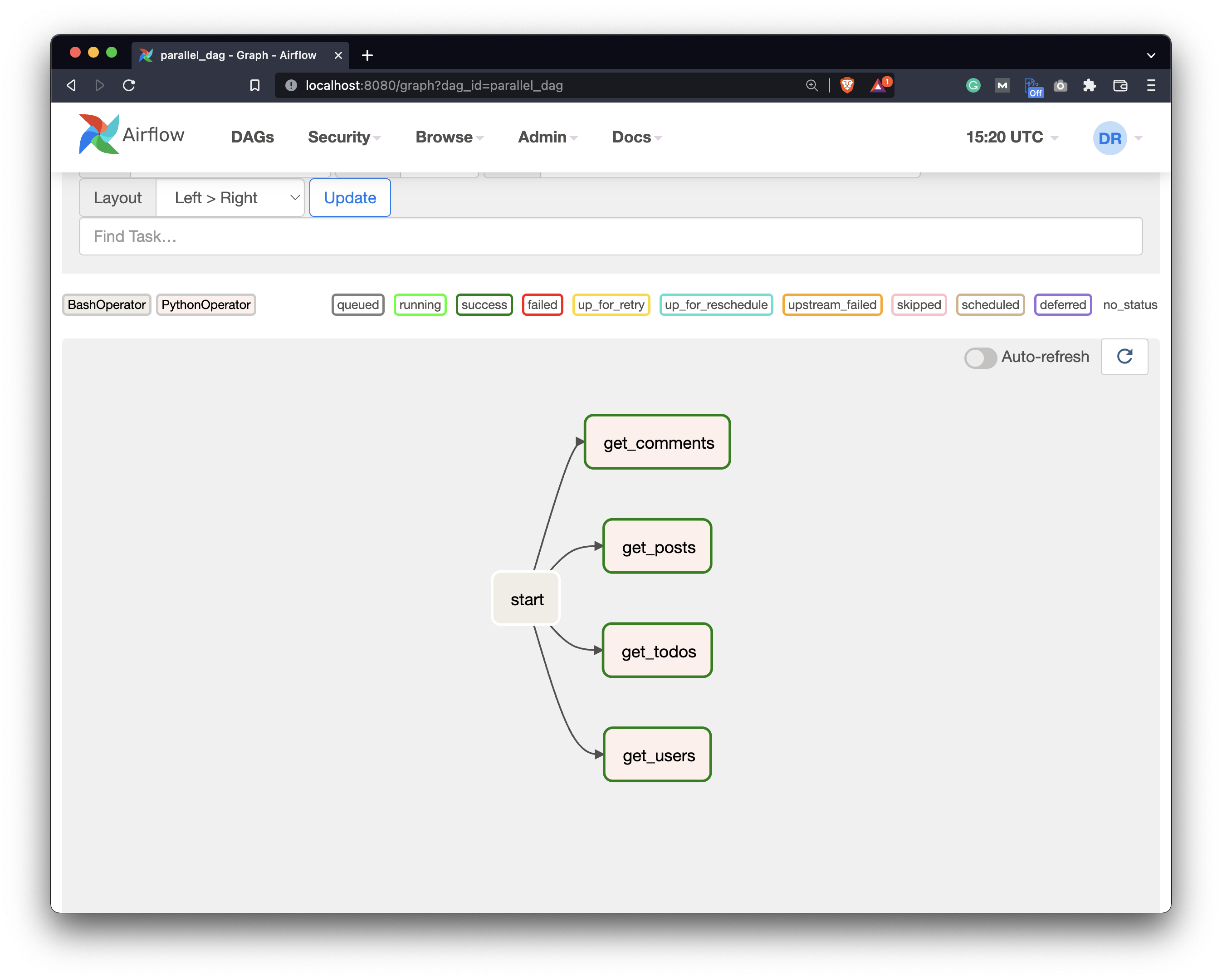Open the Brave Shields lion icon

847,85
